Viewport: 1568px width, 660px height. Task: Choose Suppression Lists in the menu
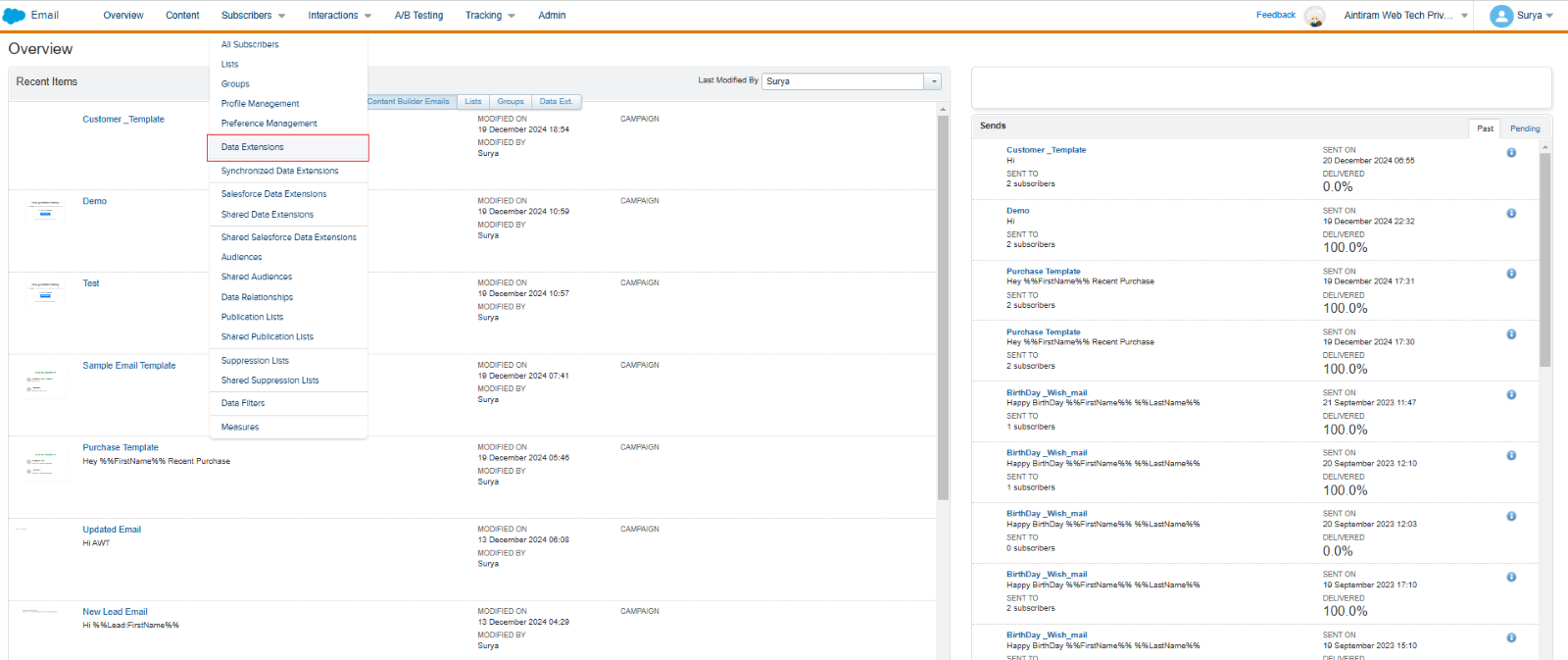click(x=255, y=361)
